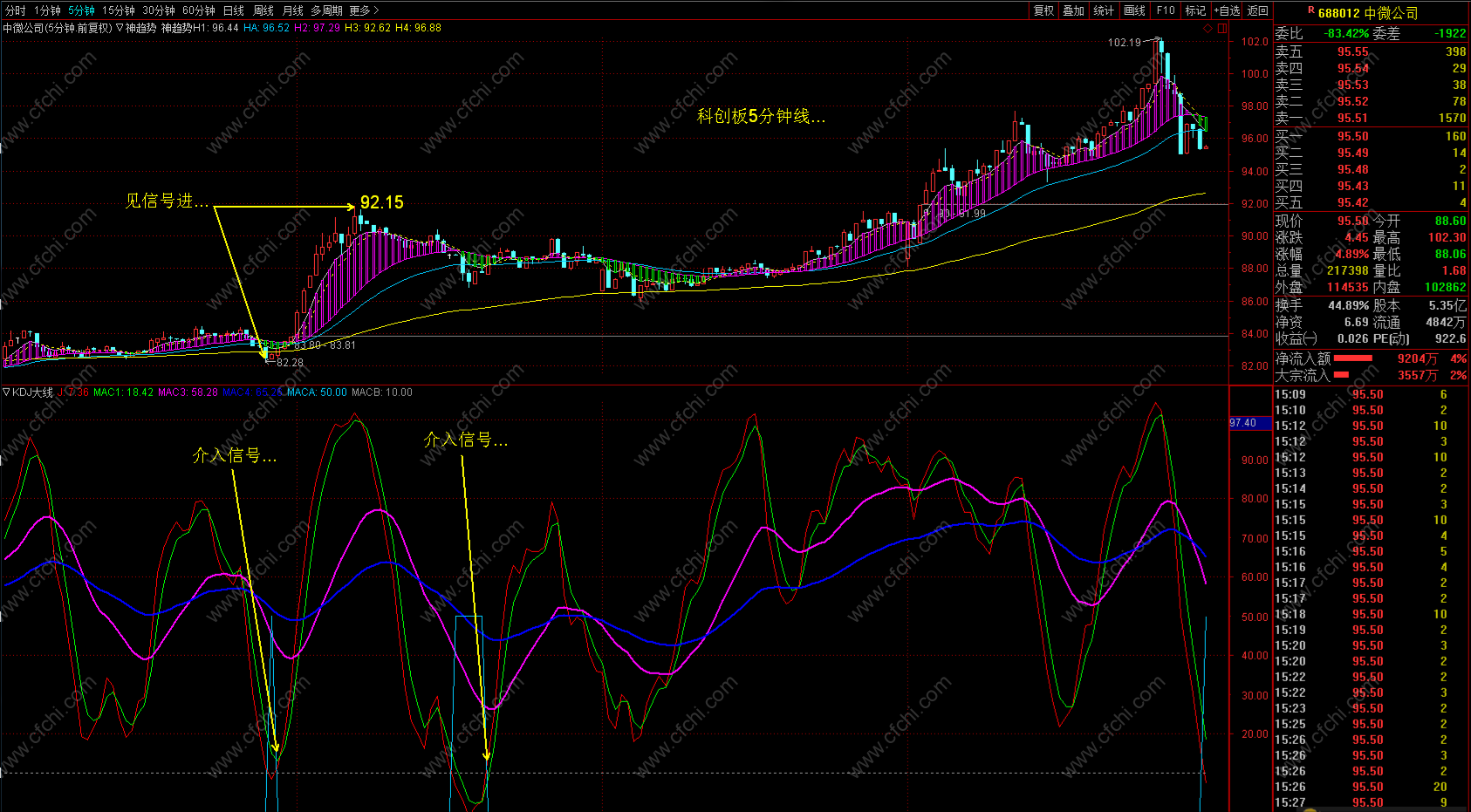Click the PE(动) 922.6 value
The height and width of the screenshot is (812, 1471).
pos(1450,339)
